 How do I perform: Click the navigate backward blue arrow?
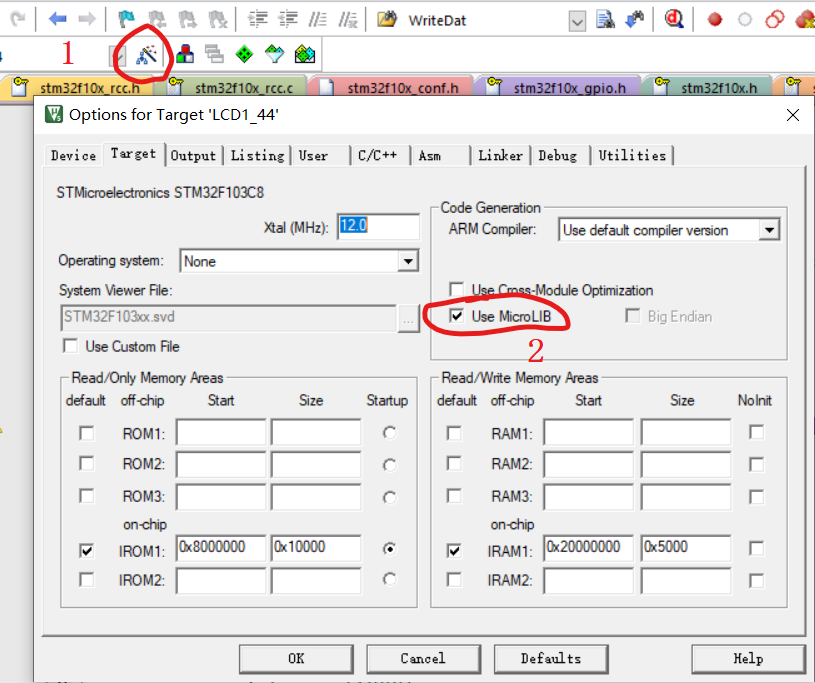click(x=57, y=20)
